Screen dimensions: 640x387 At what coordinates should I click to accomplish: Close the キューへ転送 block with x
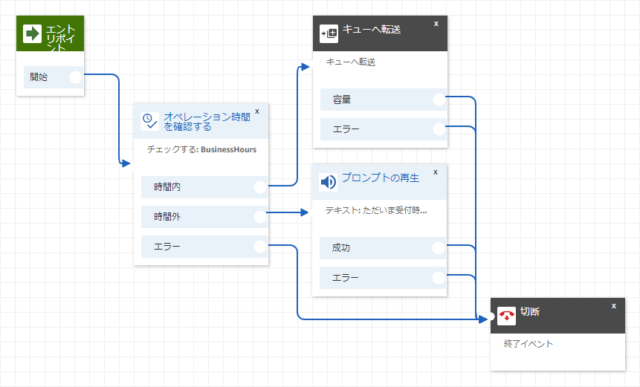436,24
